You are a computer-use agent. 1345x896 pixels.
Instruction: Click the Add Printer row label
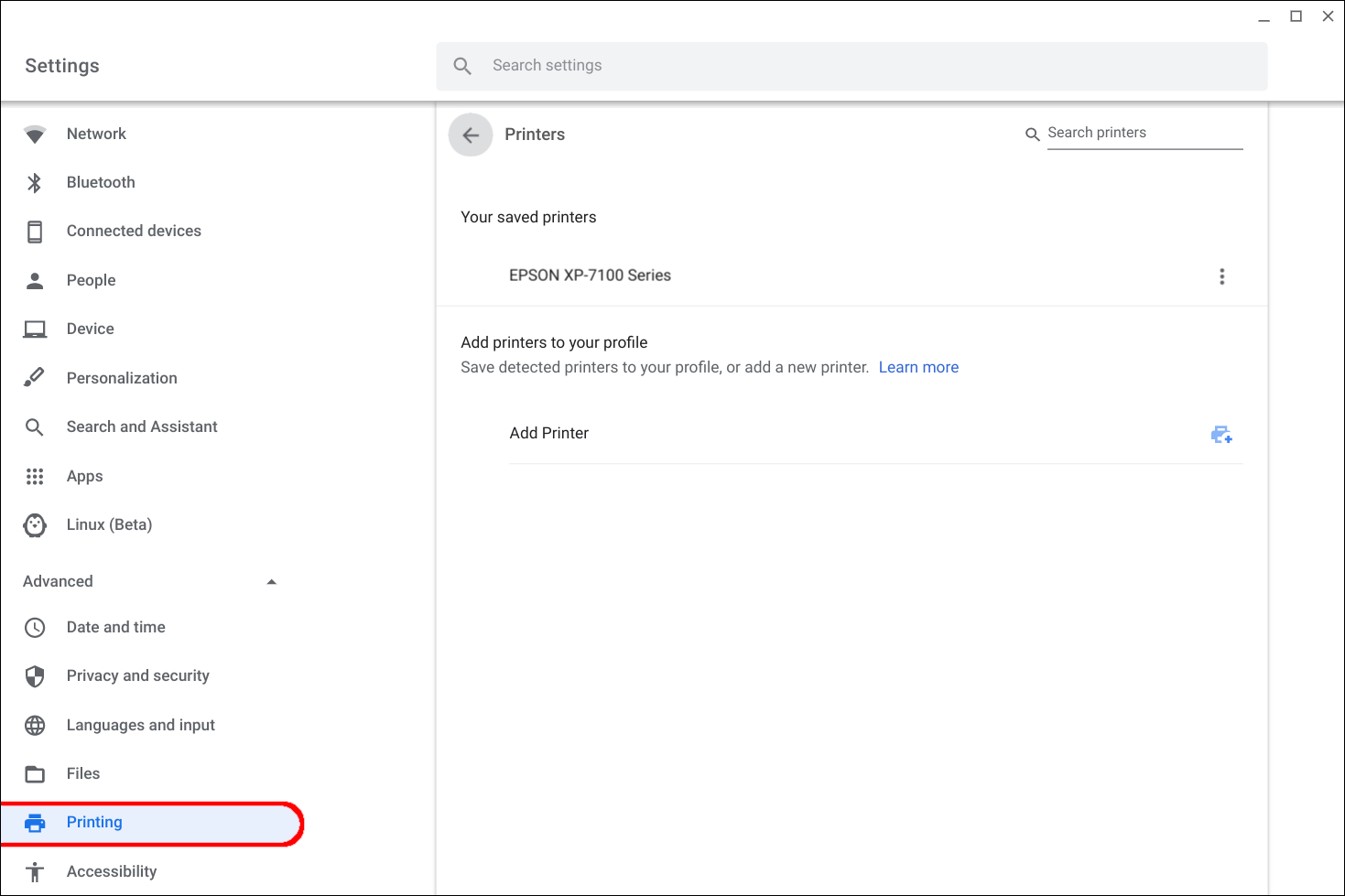pyautogui.click(x=548, y=433)
